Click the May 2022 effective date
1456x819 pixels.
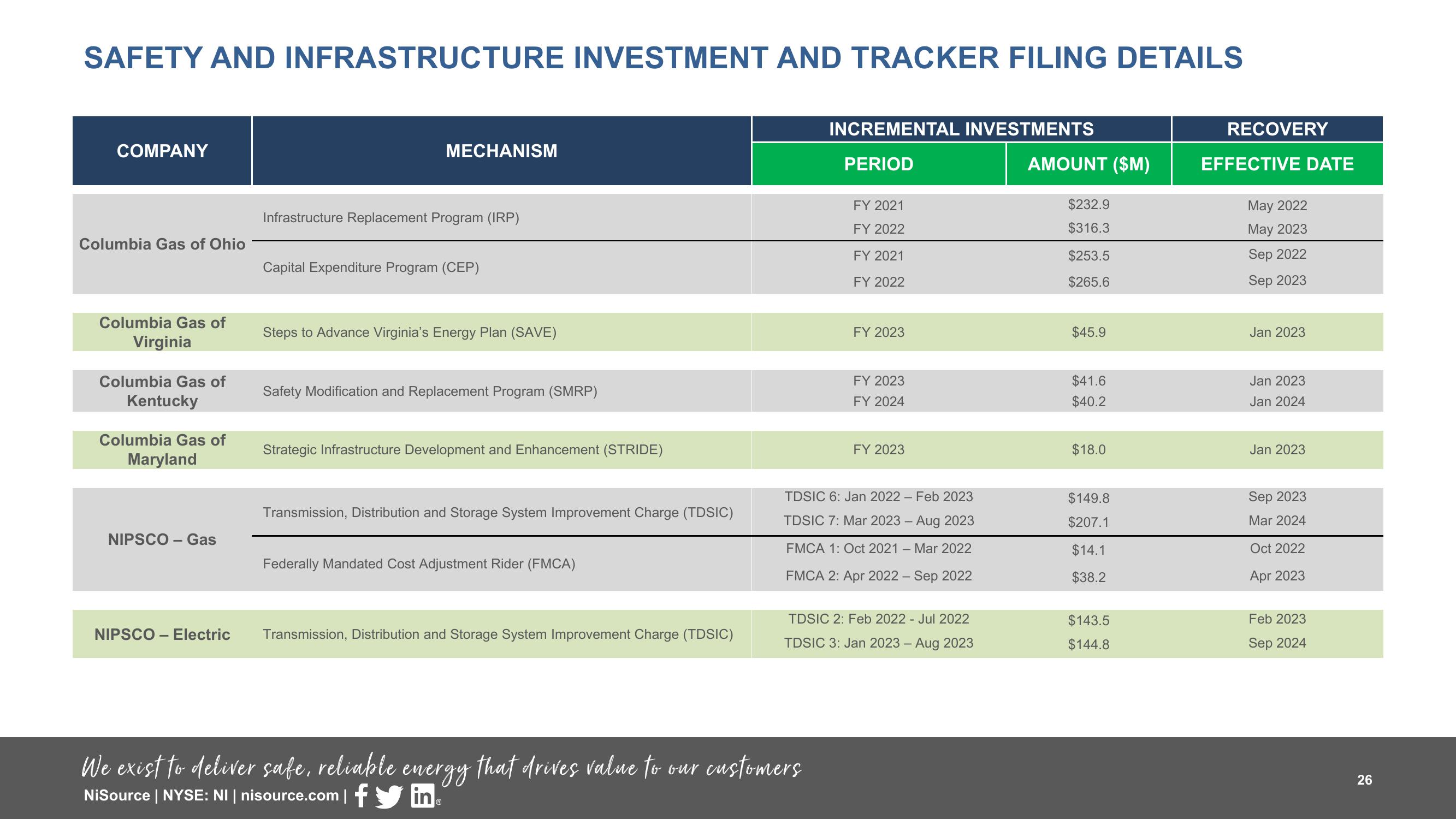(1277, 206)
